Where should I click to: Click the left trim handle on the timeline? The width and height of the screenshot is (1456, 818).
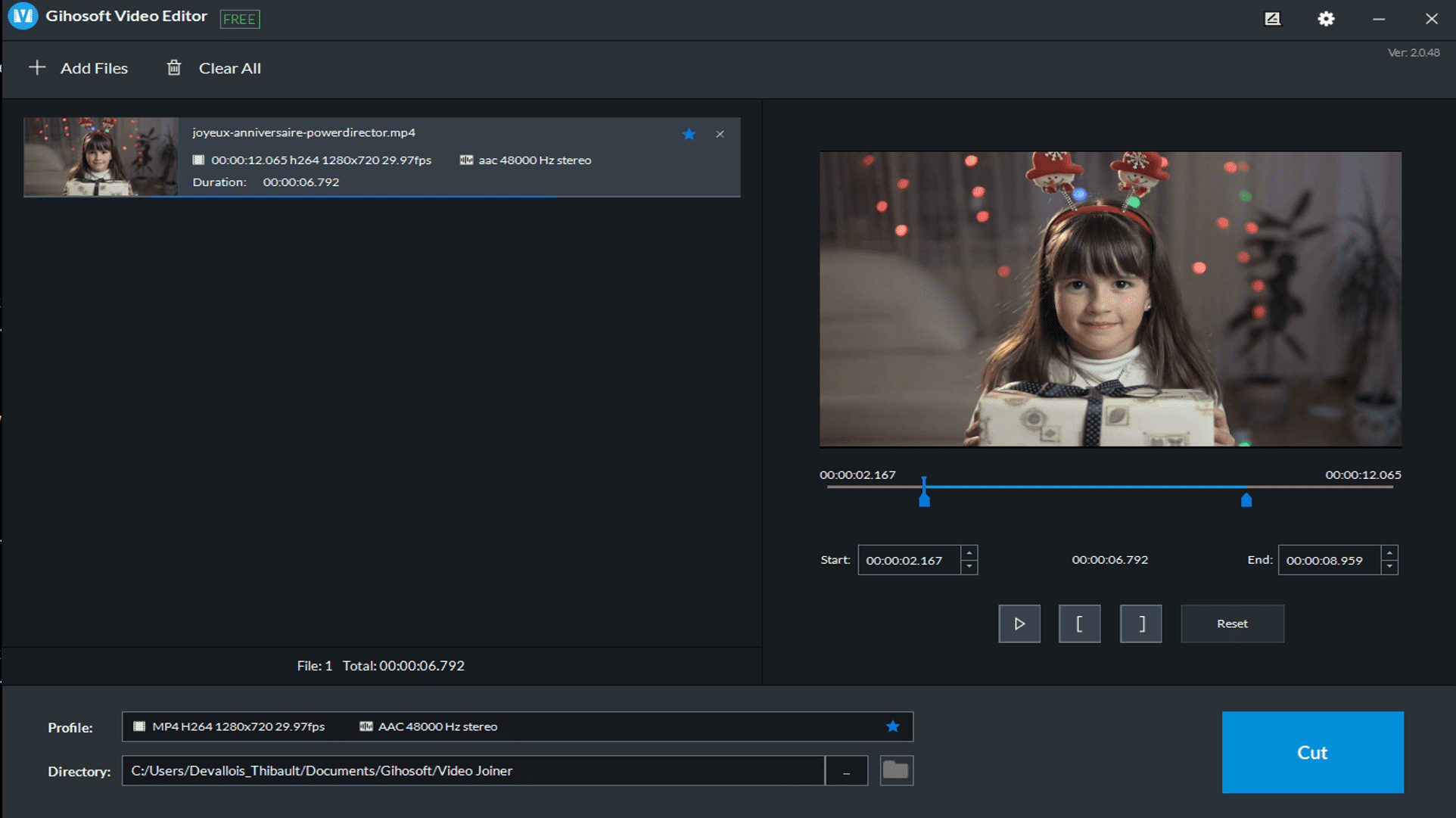[x=924, y=496]
